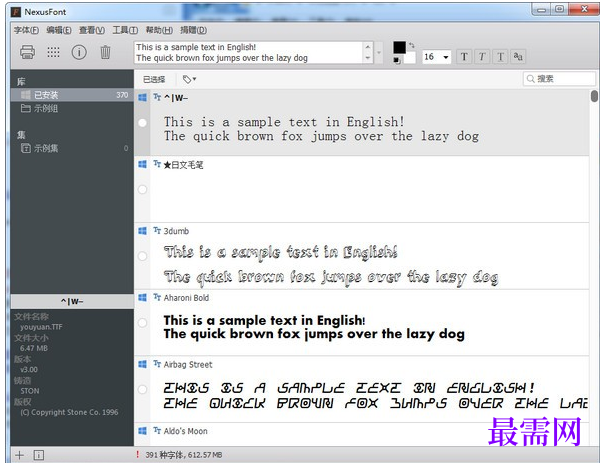The height and width of the screenshot is (463, 600).
Task: Click TrueType icon next to Airbag Street
Action: coord(157,364)
